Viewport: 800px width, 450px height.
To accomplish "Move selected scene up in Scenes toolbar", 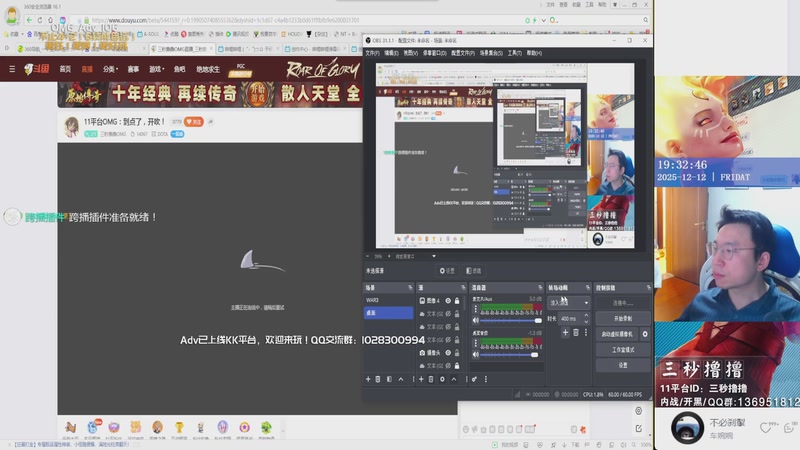I will pos(401,379).
